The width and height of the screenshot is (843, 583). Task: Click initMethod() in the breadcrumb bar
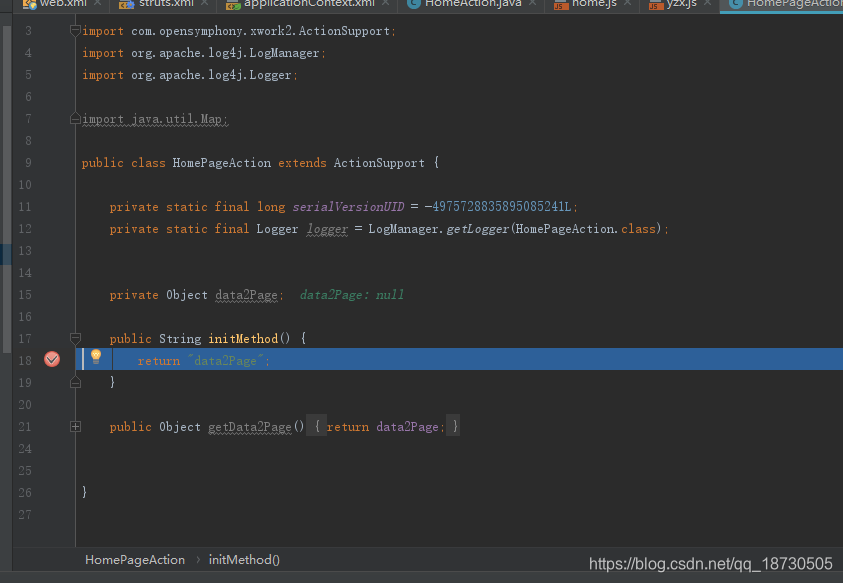click(244, 560)
